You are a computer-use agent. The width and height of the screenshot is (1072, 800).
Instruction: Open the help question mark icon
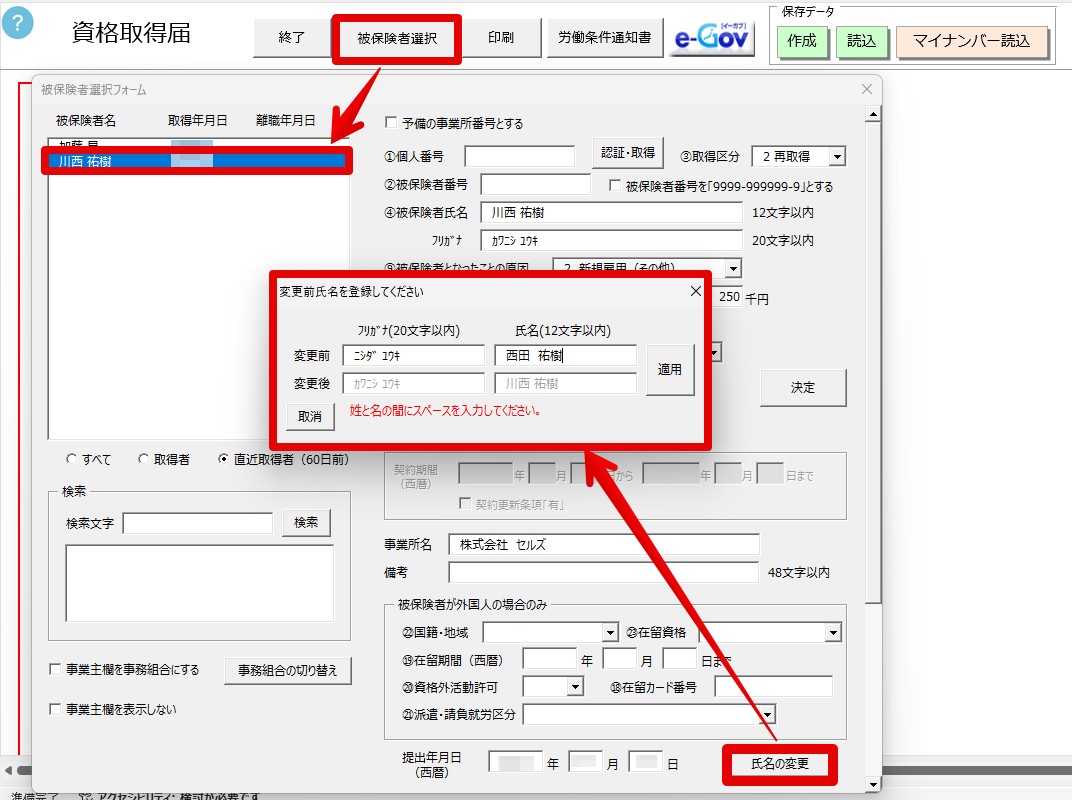click(18, 23)
